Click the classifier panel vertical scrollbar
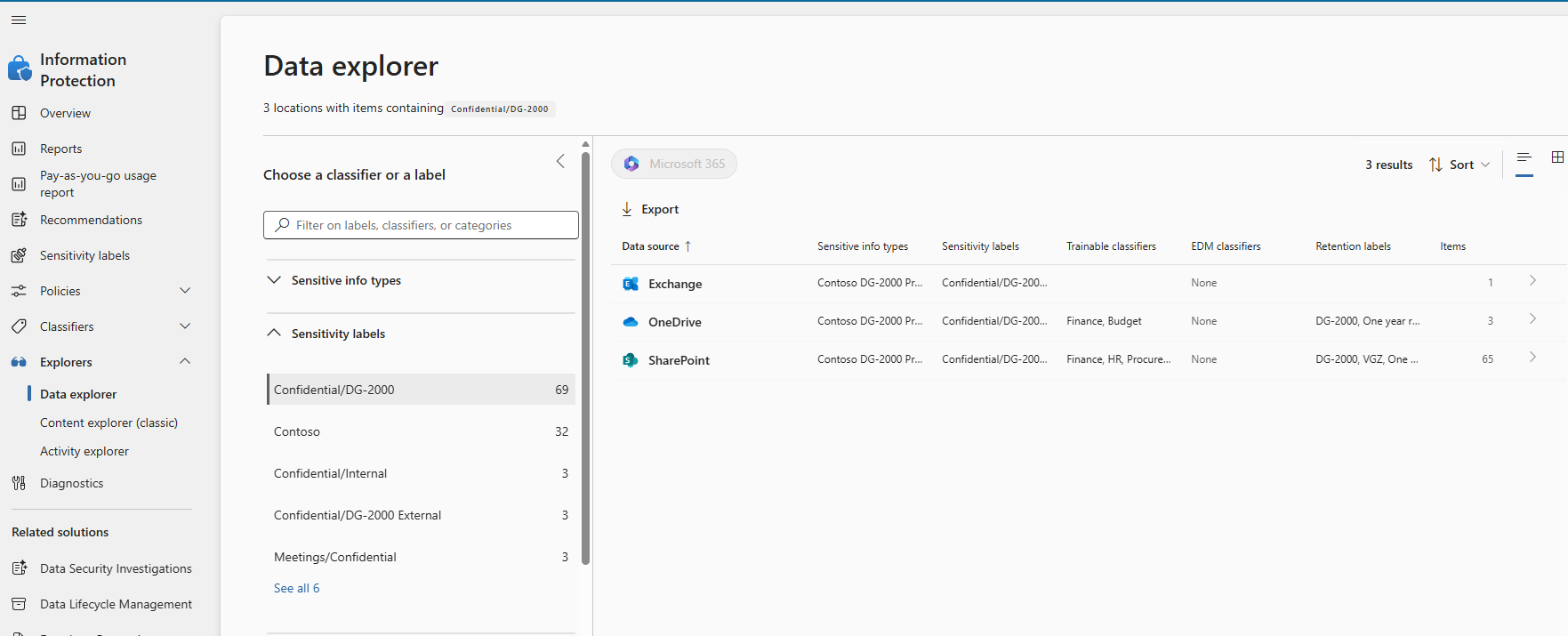The image size is (1568, 636). point(585,358)
